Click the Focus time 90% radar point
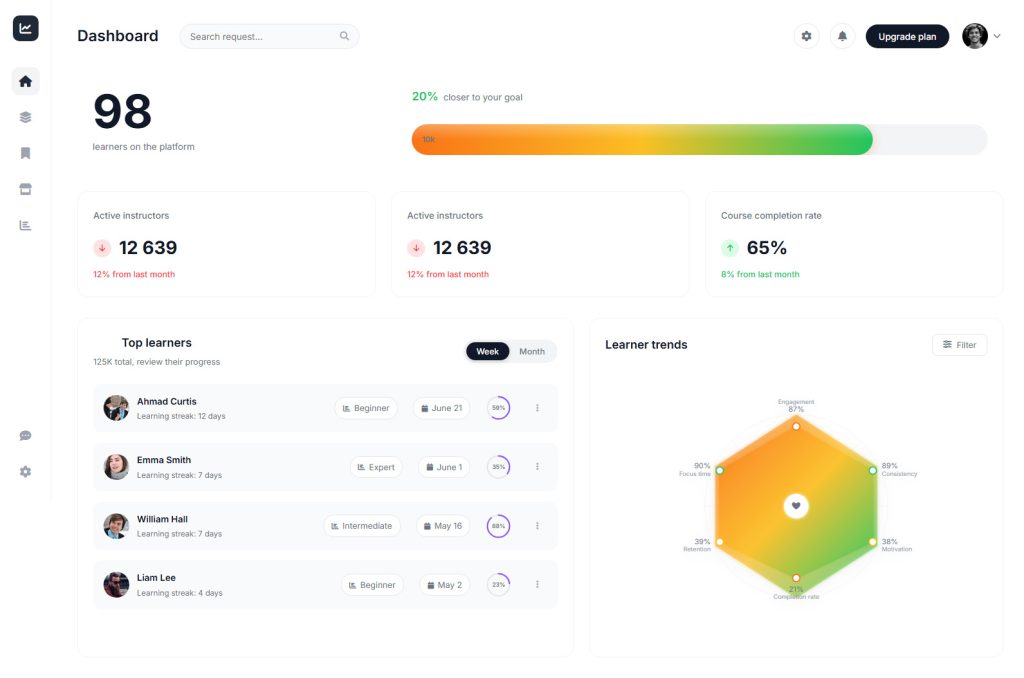Screen dimensions: 1024x678 (720, 470)
